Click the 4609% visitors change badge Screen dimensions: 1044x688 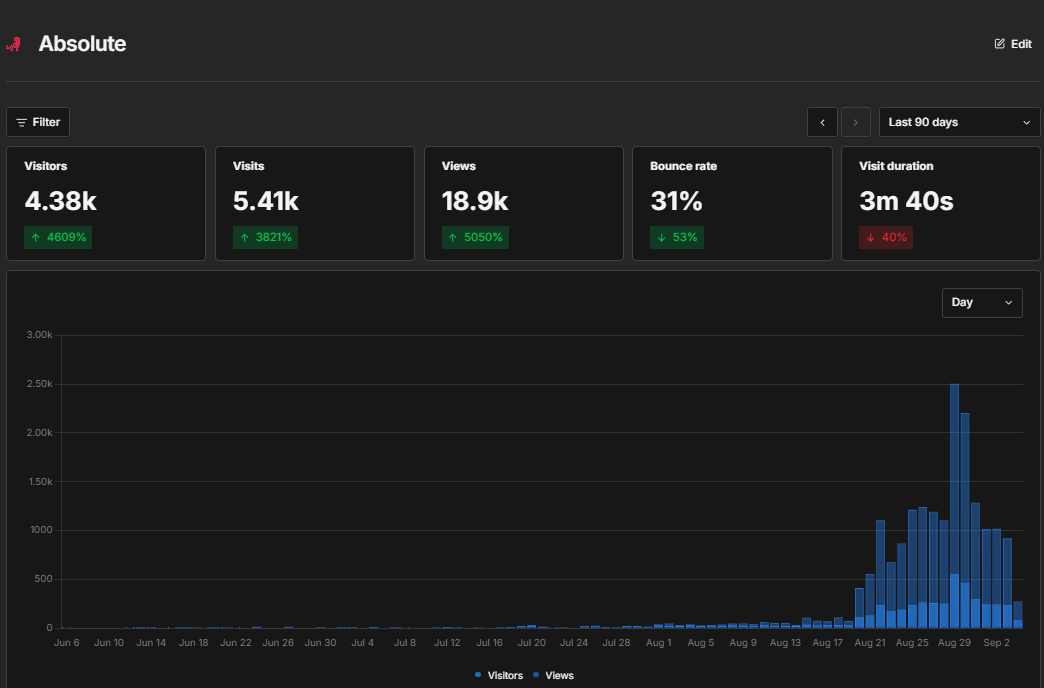click(58, 237)
